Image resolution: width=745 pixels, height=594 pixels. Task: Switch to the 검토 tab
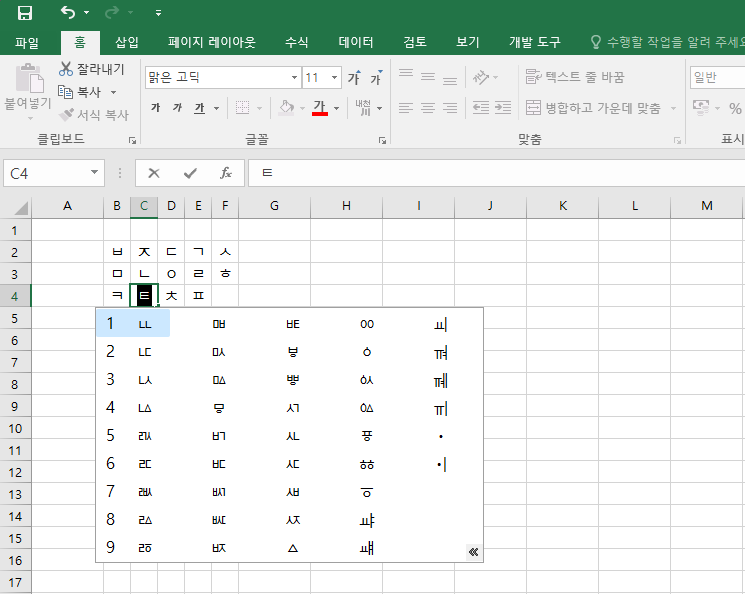415,43
